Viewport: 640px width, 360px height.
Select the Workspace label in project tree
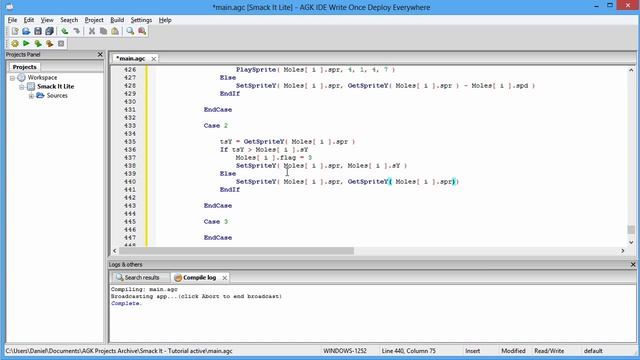coord(42,78)
